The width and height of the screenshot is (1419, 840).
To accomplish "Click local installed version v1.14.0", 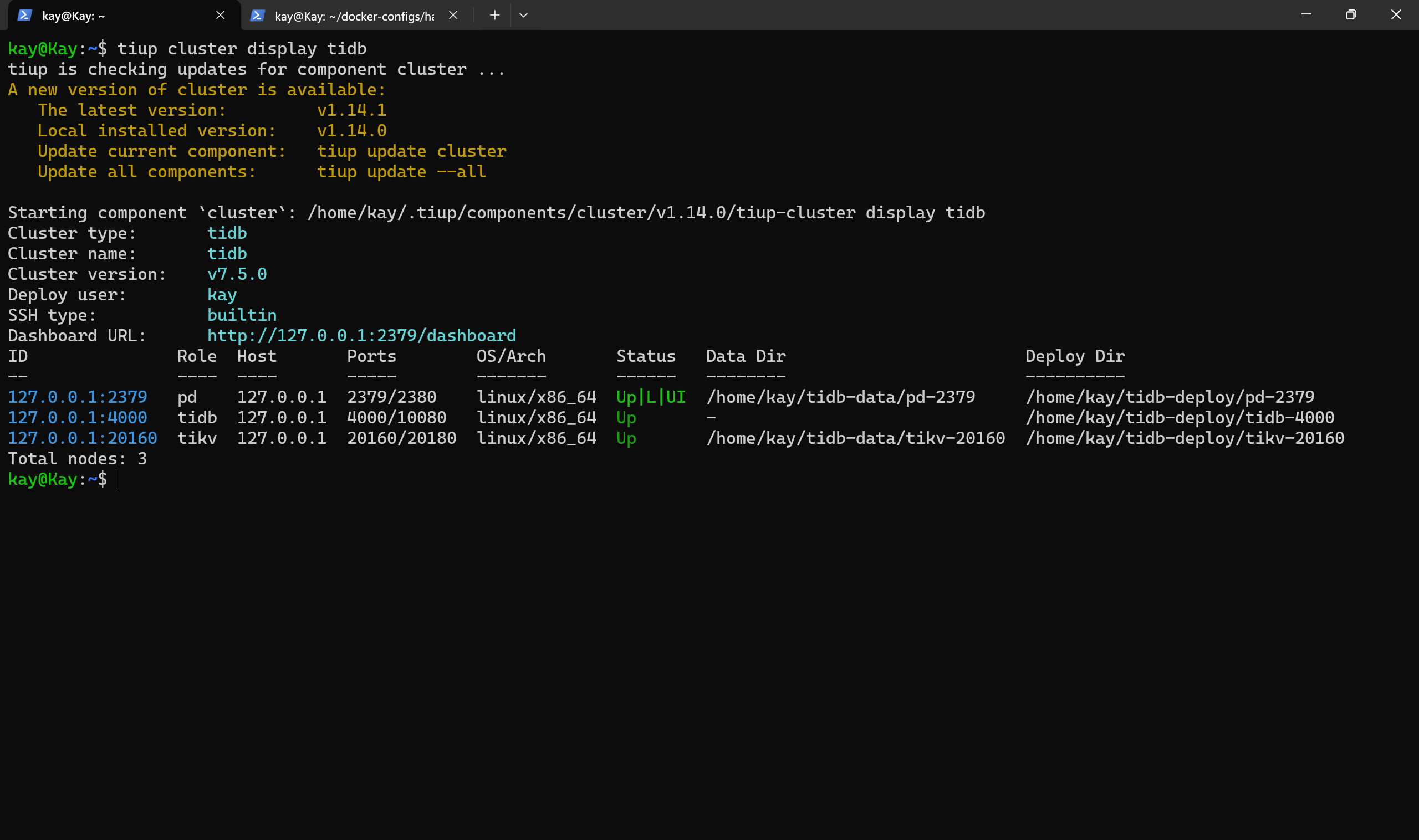I will (x=351, y=131).
